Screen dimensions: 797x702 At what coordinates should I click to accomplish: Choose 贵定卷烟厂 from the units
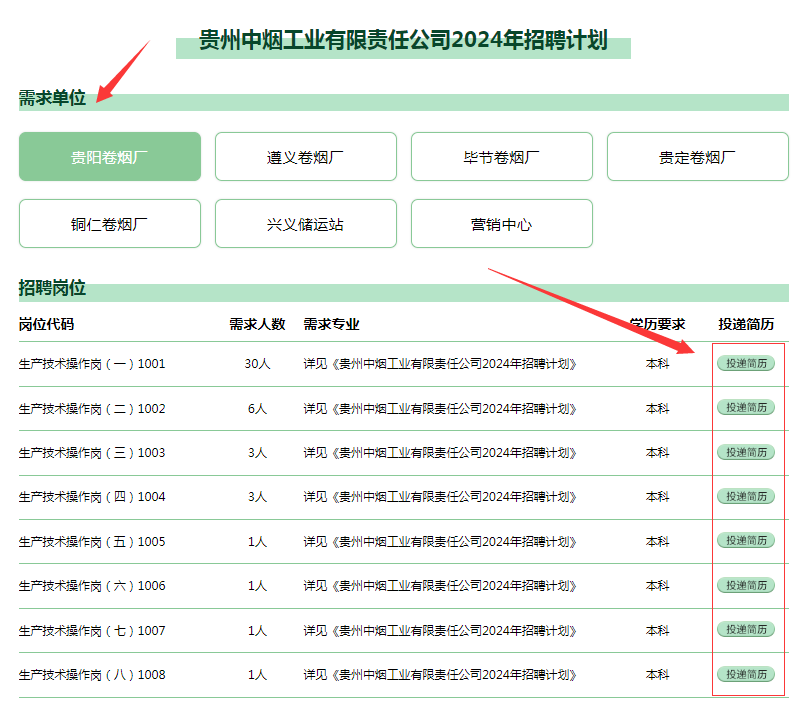tap(697, 157)
